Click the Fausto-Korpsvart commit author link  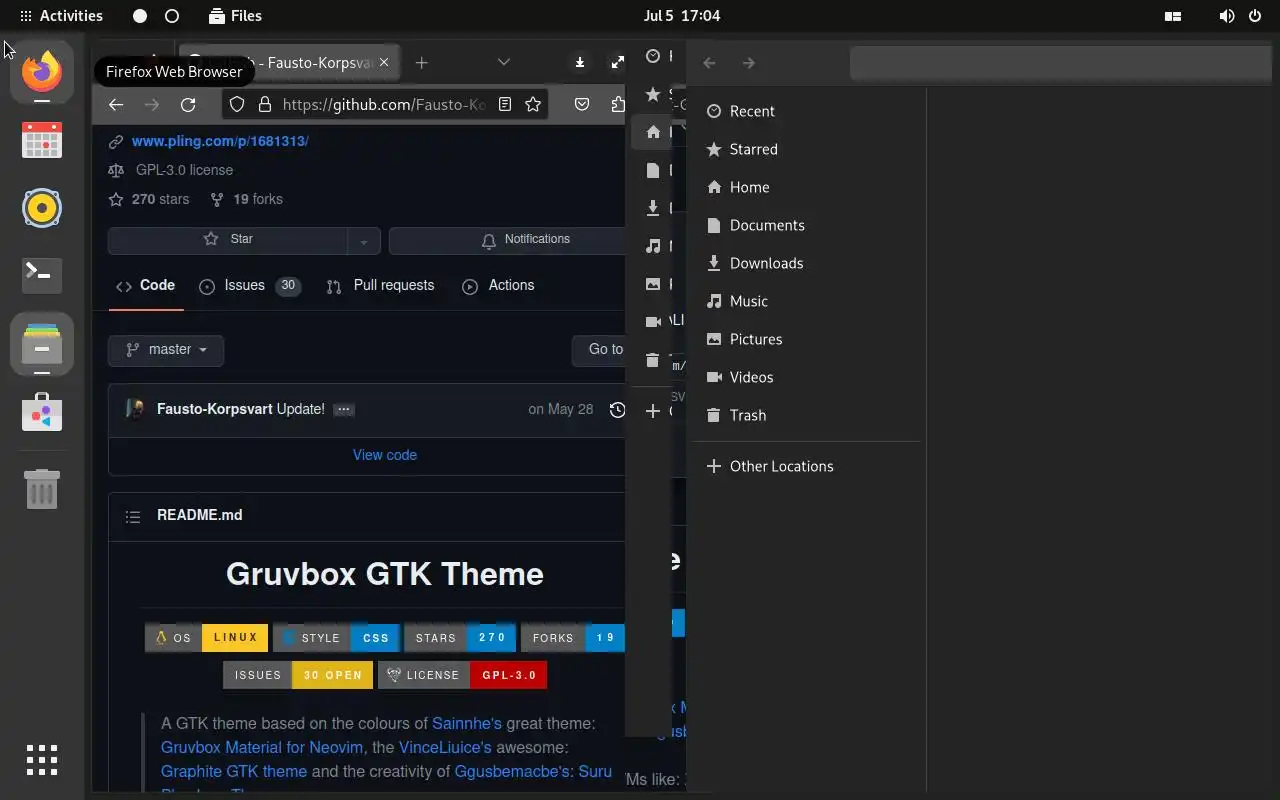tap(215, 409)
